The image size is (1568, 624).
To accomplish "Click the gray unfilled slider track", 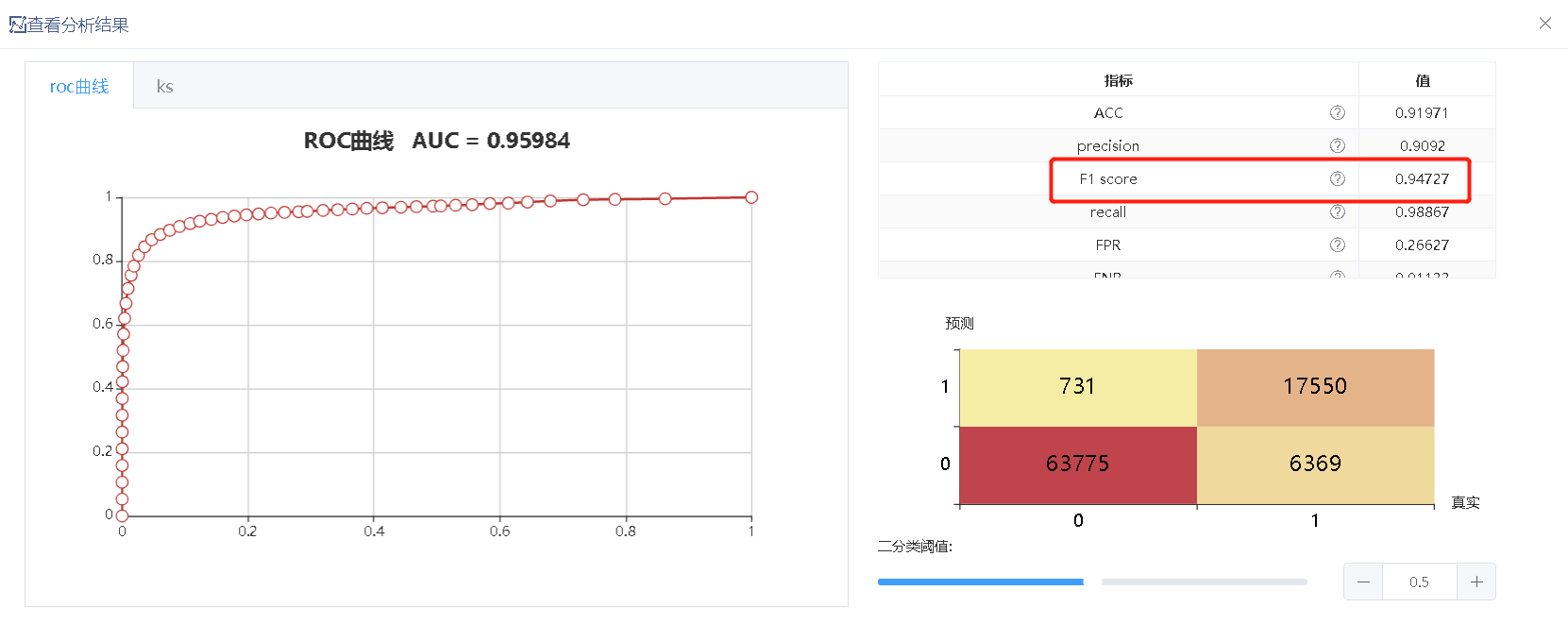I will click(x=1205, y=582).
